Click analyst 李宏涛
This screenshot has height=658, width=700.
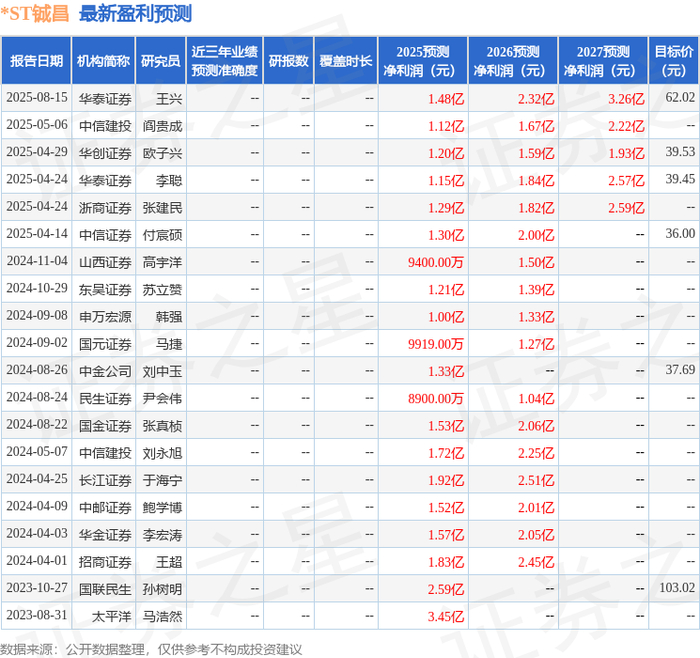pos(162,534)
